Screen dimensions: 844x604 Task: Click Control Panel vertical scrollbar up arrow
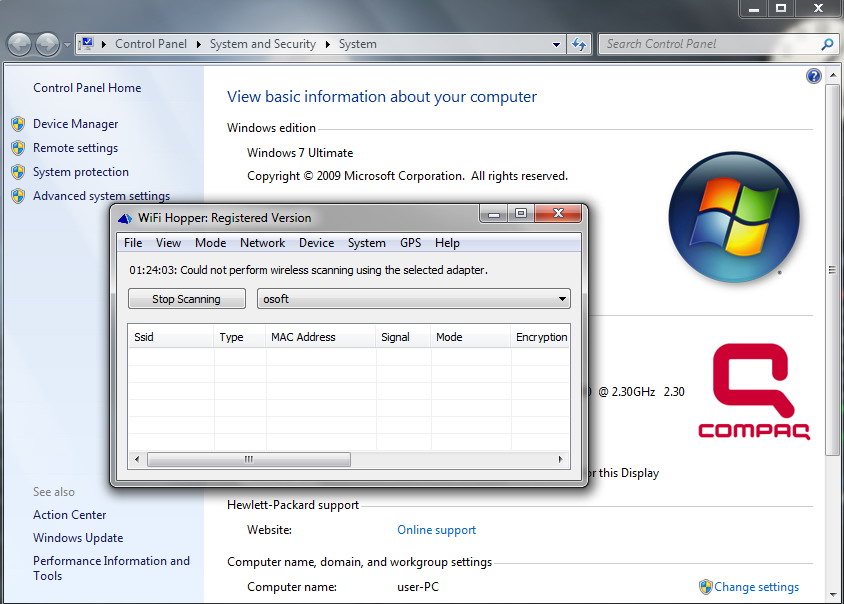[833, 75]
